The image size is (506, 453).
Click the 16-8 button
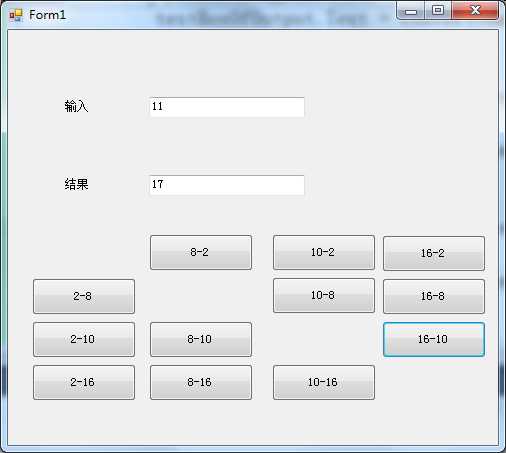(434, 296)
